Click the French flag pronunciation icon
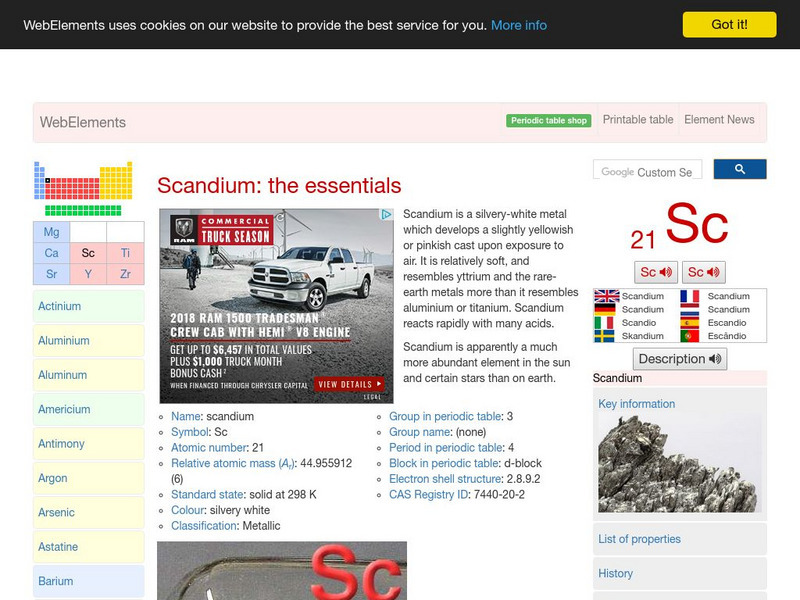The height and width of the screenshot is (600, 800). [690, 296]
